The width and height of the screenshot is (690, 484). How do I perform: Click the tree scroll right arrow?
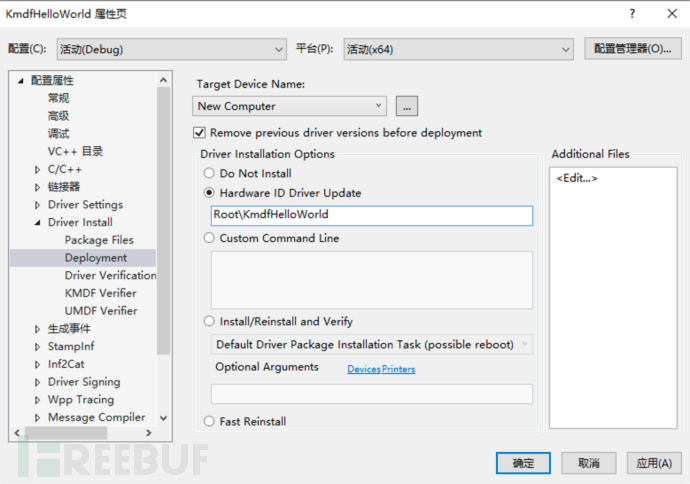click(x=149, y=433)
